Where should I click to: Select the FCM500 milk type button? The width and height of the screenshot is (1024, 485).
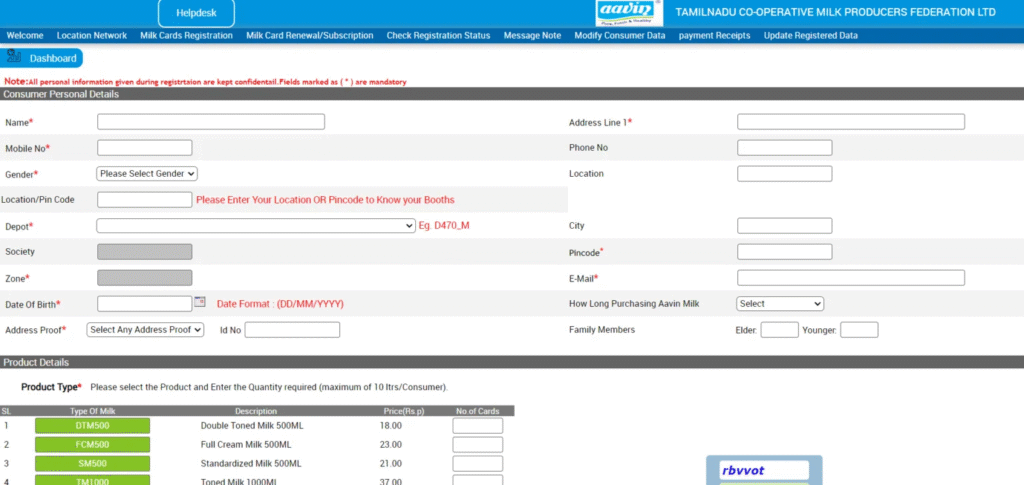click(x=92, y=445)
